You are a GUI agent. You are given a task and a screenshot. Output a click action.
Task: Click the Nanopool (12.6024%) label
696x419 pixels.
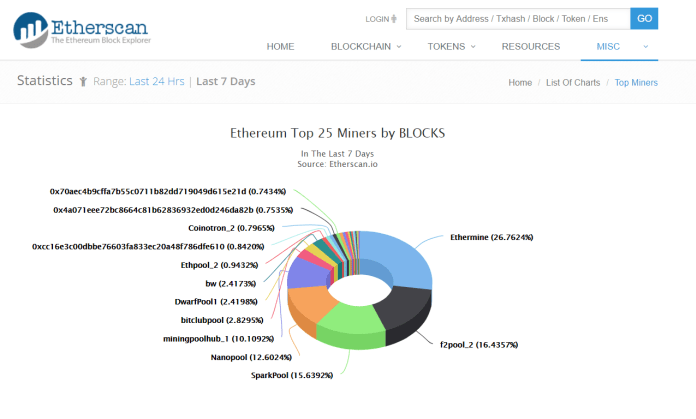[x=251, y=357]
